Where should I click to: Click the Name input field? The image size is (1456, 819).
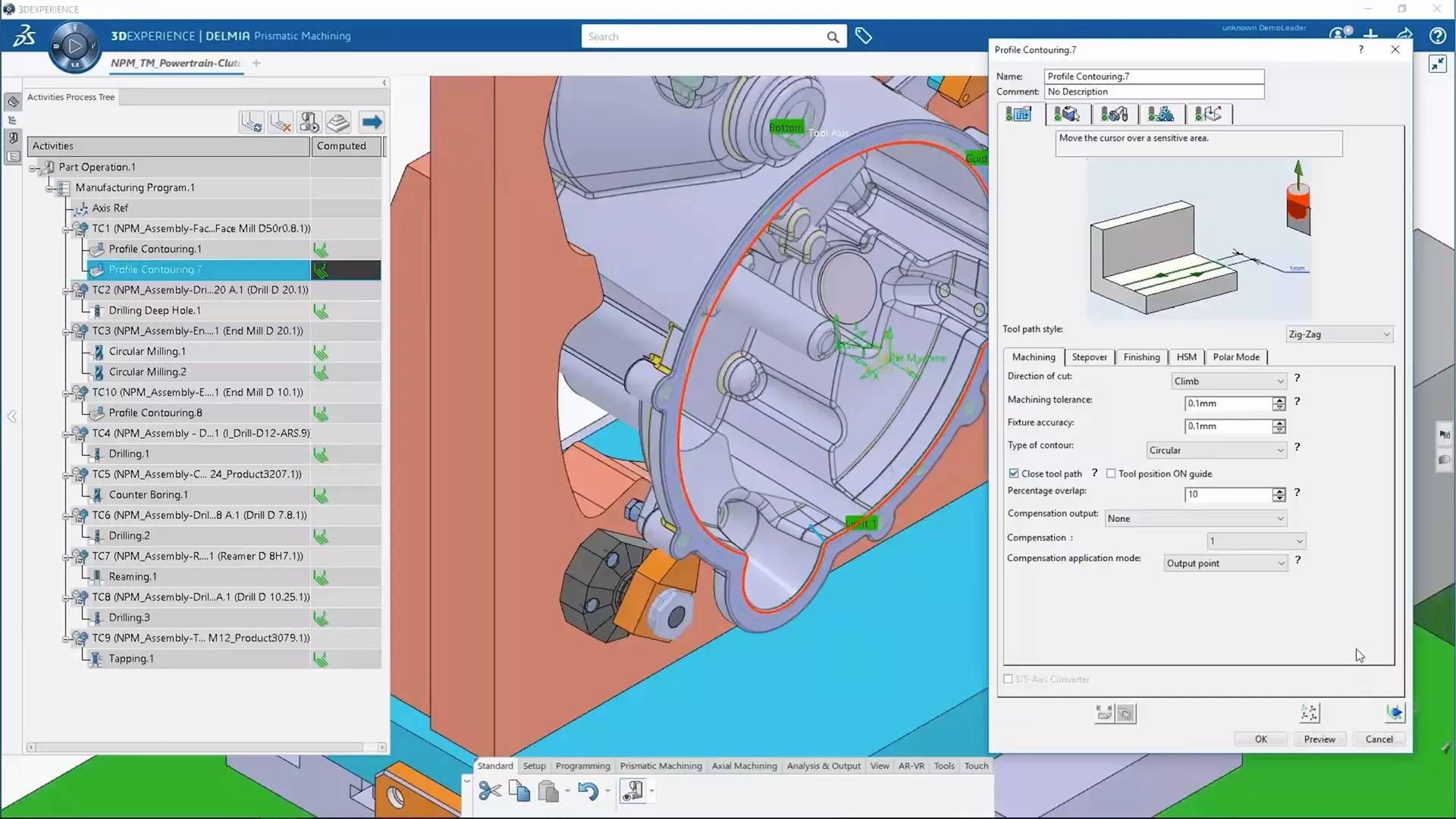point(1154,77)
